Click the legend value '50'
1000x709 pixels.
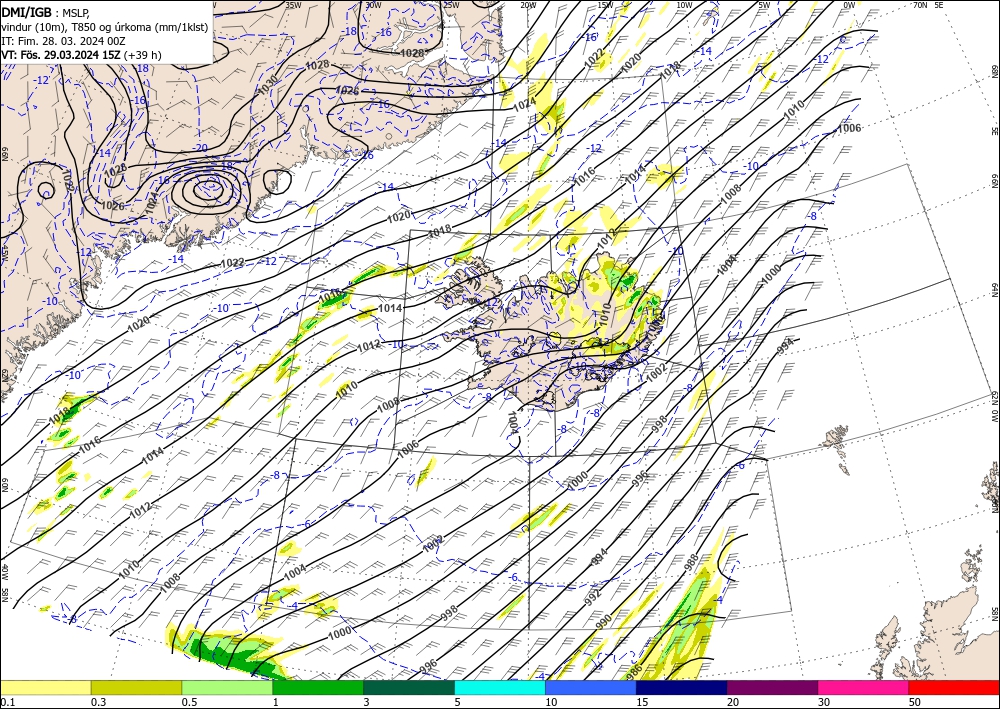coord(915,702)
